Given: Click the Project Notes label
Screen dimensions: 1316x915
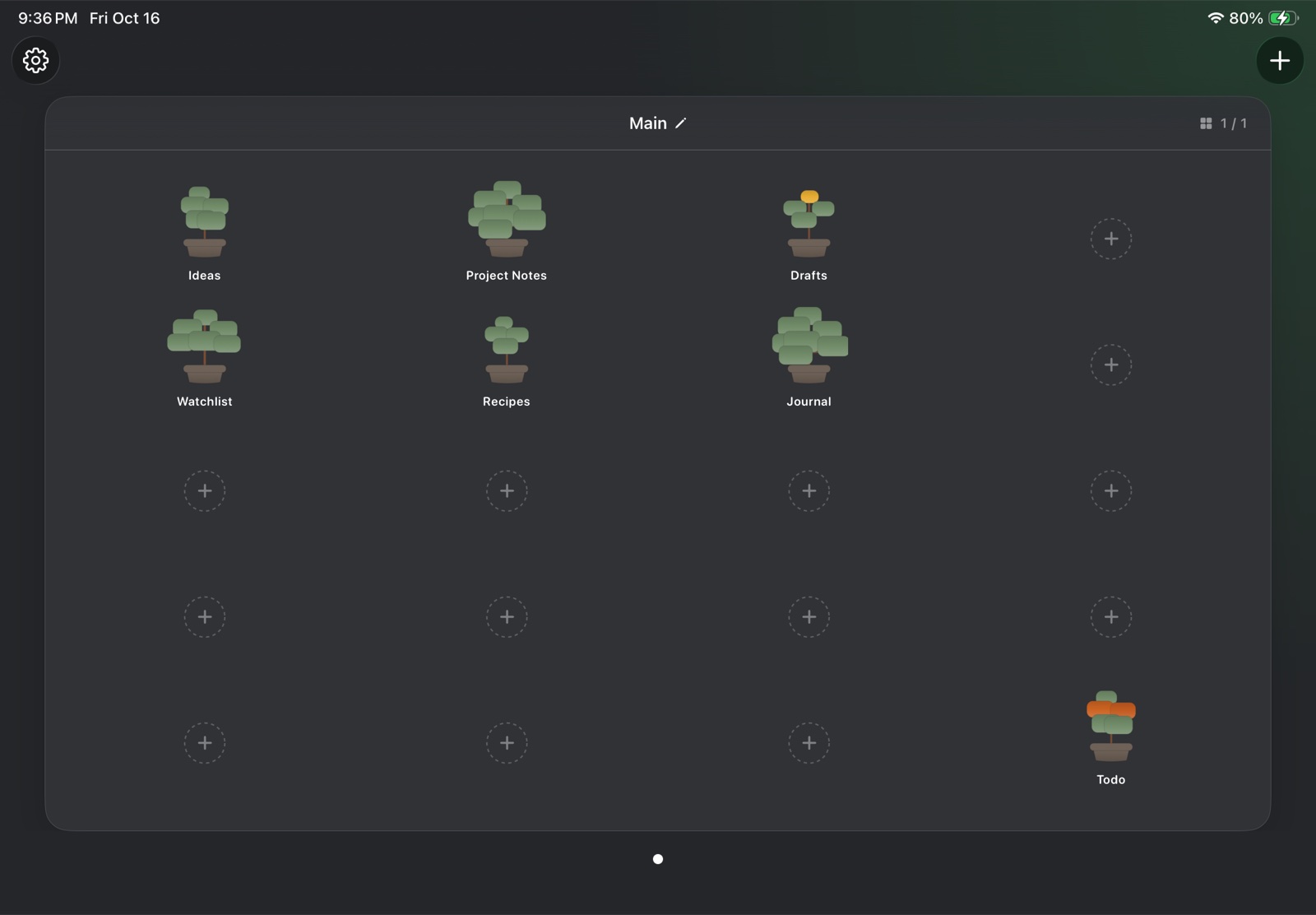Looking at the screenshot, I should tap(507, 276).
